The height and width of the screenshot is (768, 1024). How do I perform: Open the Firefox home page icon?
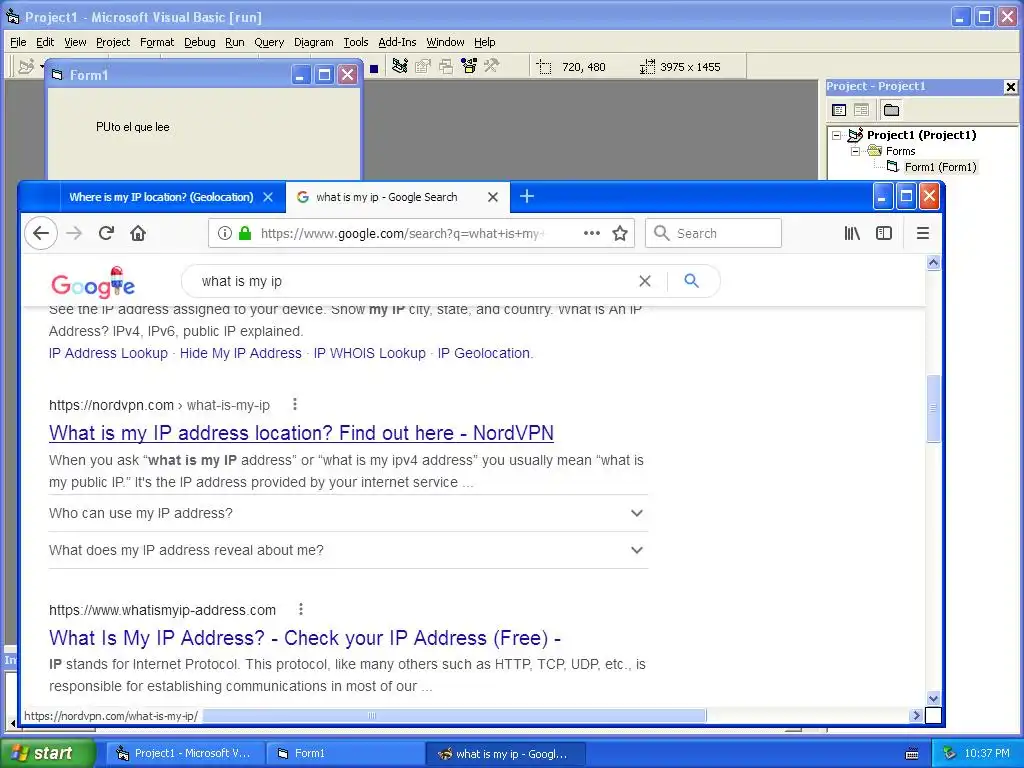coord(138,233)
